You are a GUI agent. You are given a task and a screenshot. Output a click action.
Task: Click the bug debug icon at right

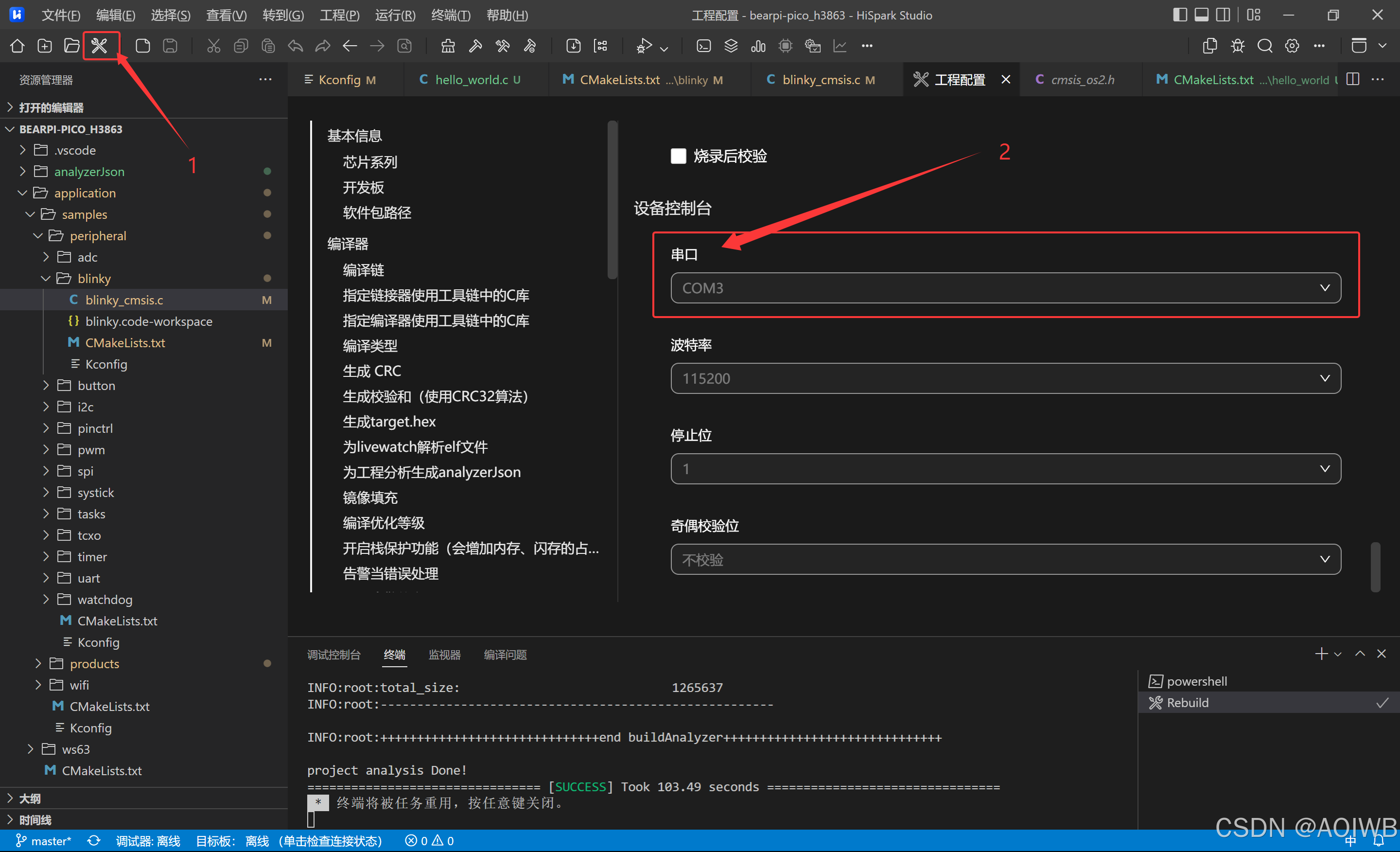(x=1237, y=46)
